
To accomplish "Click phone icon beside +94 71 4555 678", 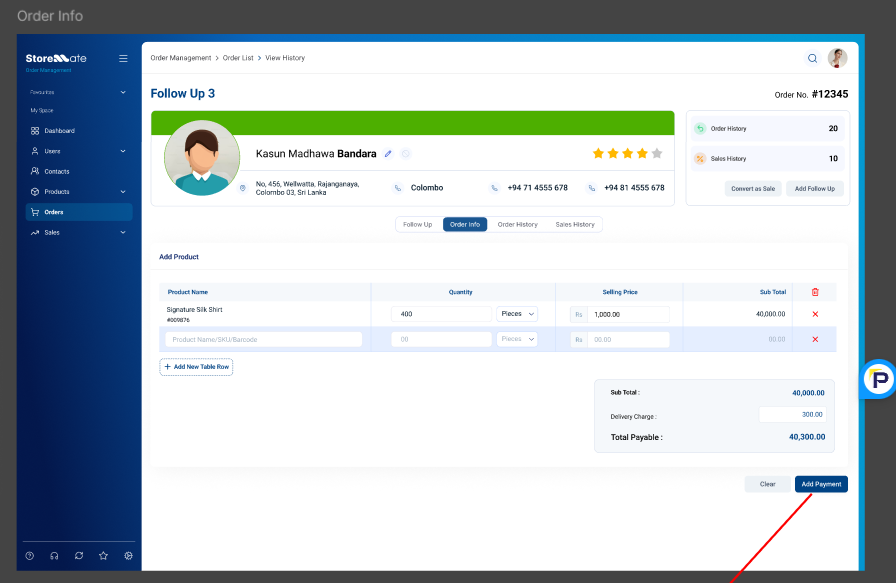I will tap(494, 188).
